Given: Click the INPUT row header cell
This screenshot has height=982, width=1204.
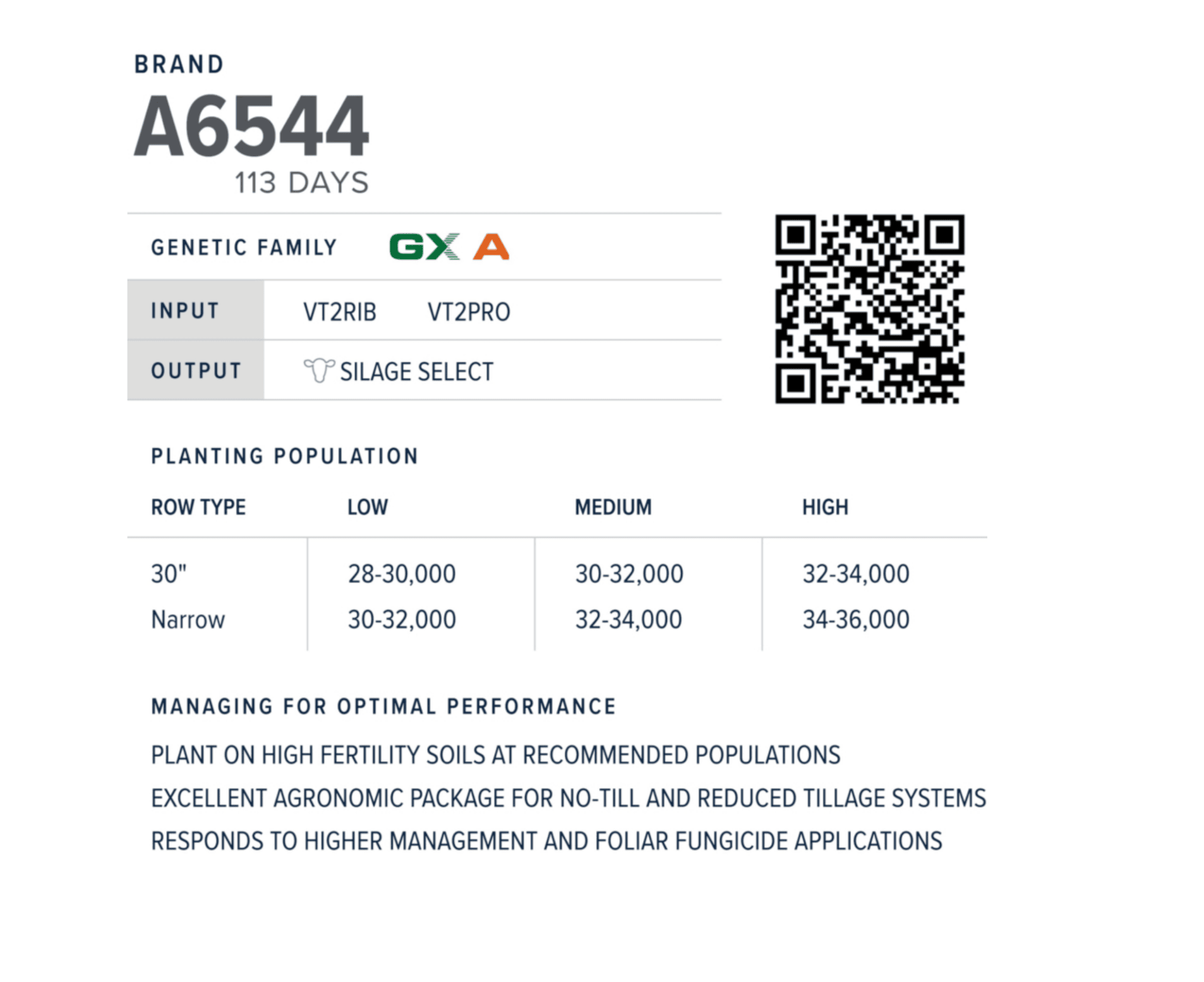Looking at the screenshot, I should coord(195,310).
